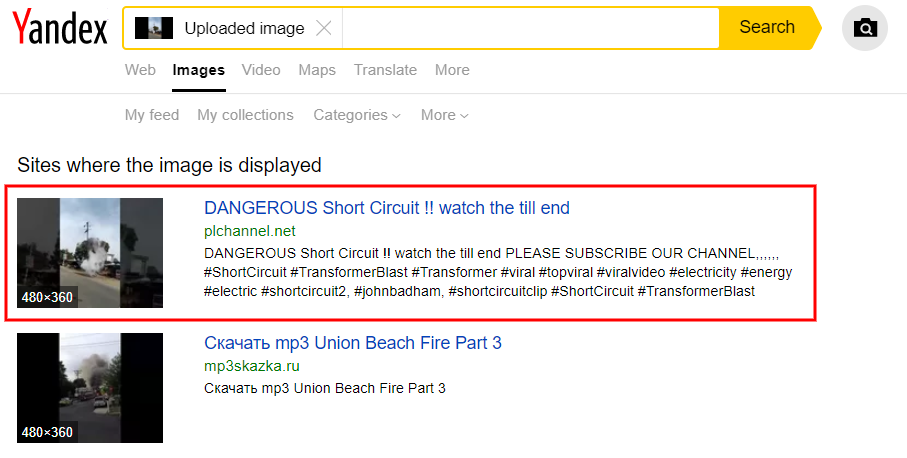Screen dimensions: 907x458
Task: Click the Yandex logo
Action: point(60,27)
